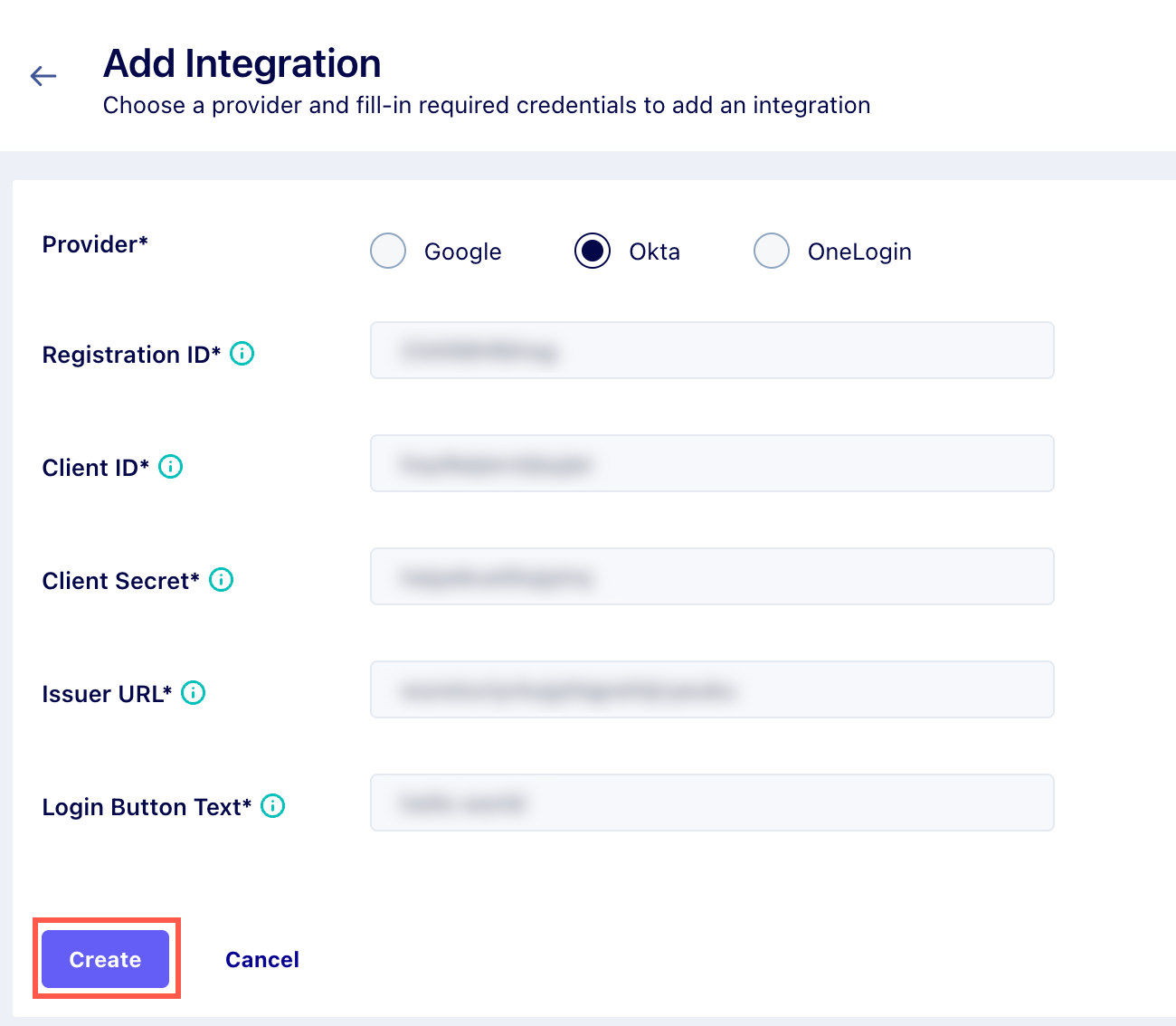
Task: Click the Provider field label
Action: pos(95,244)
